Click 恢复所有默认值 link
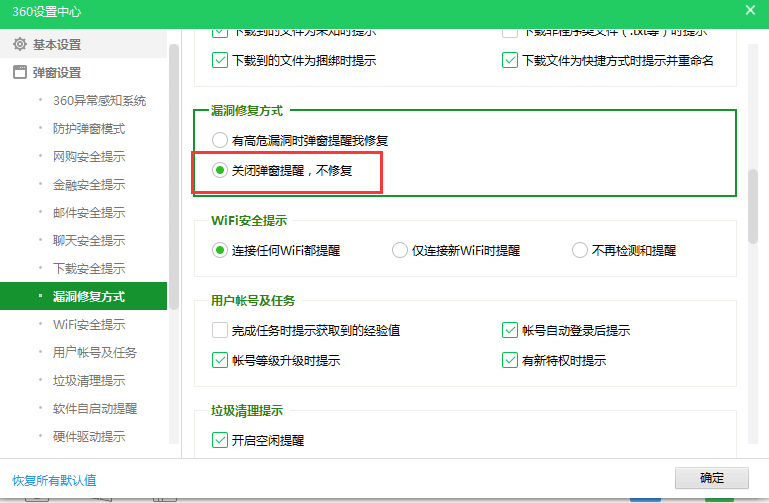Image resolution: width=769 pixels, height=503 pixels. coord(54,480)
